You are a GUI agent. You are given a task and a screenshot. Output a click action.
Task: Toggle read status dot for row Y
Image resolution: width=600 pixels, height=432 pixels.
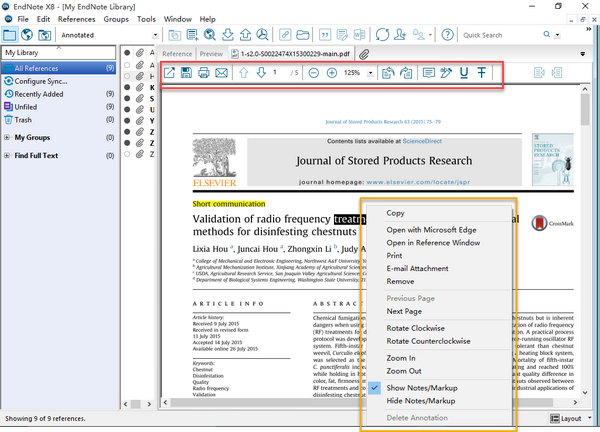pyautogui.click(x=127, y=121)
